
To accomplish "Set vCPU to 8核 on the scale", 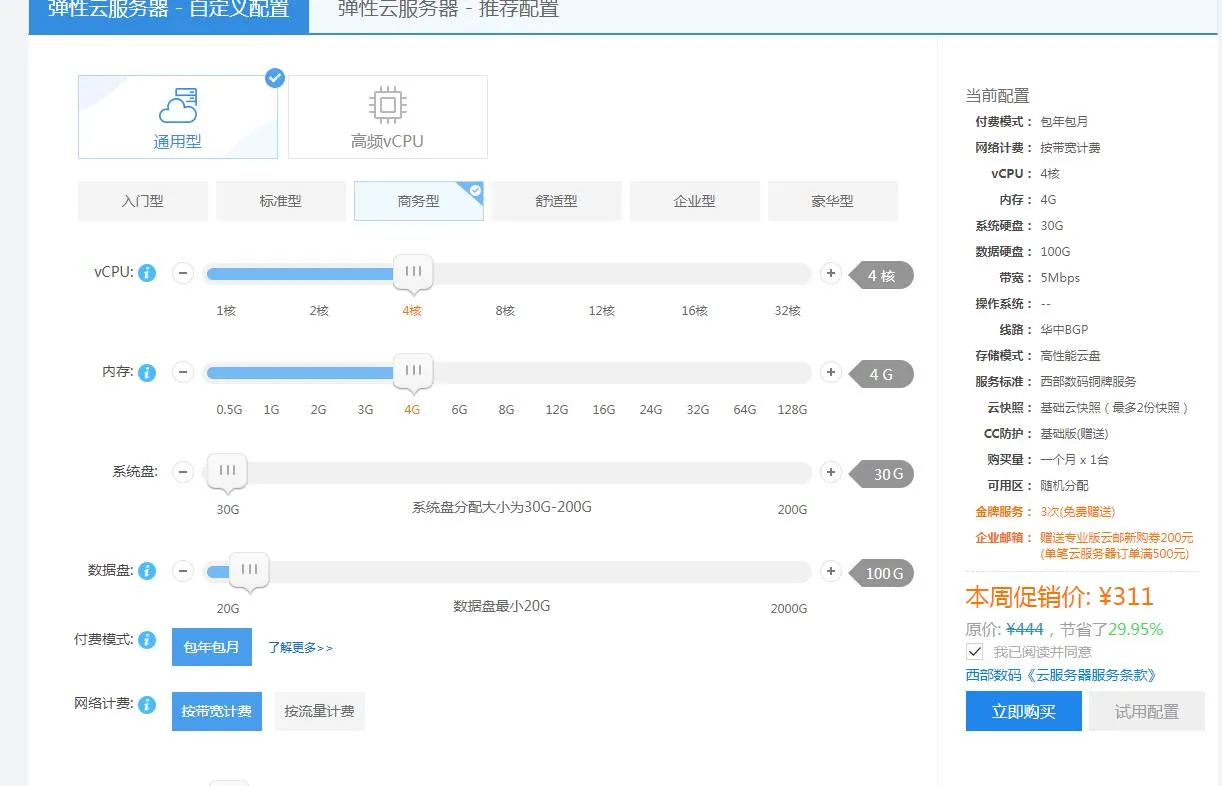I will tap(505, 311).
